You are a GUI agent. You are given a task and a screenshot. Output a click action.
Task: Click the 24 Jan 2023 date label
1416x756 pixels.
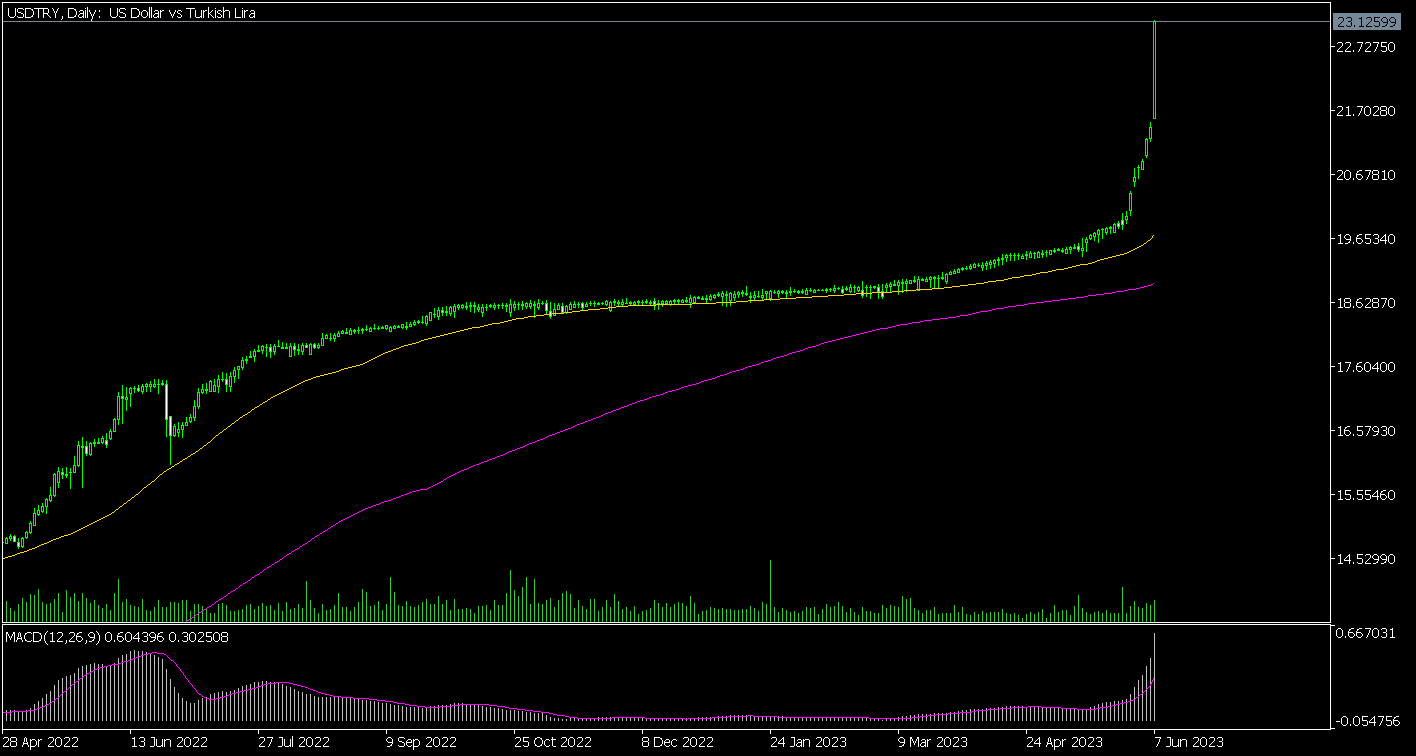click(806, 743)
